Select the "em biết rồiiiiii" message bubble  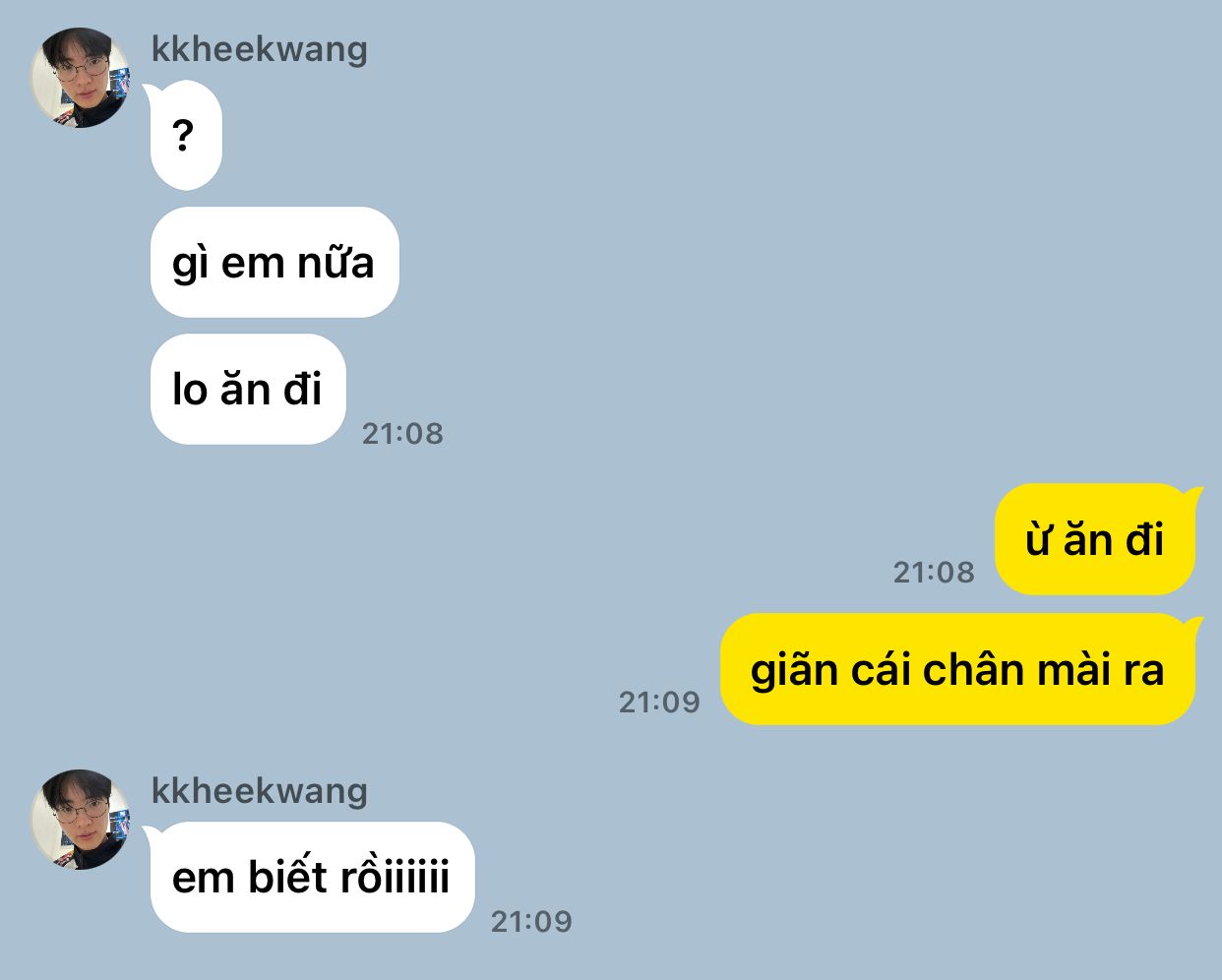[x=313, y=878]
